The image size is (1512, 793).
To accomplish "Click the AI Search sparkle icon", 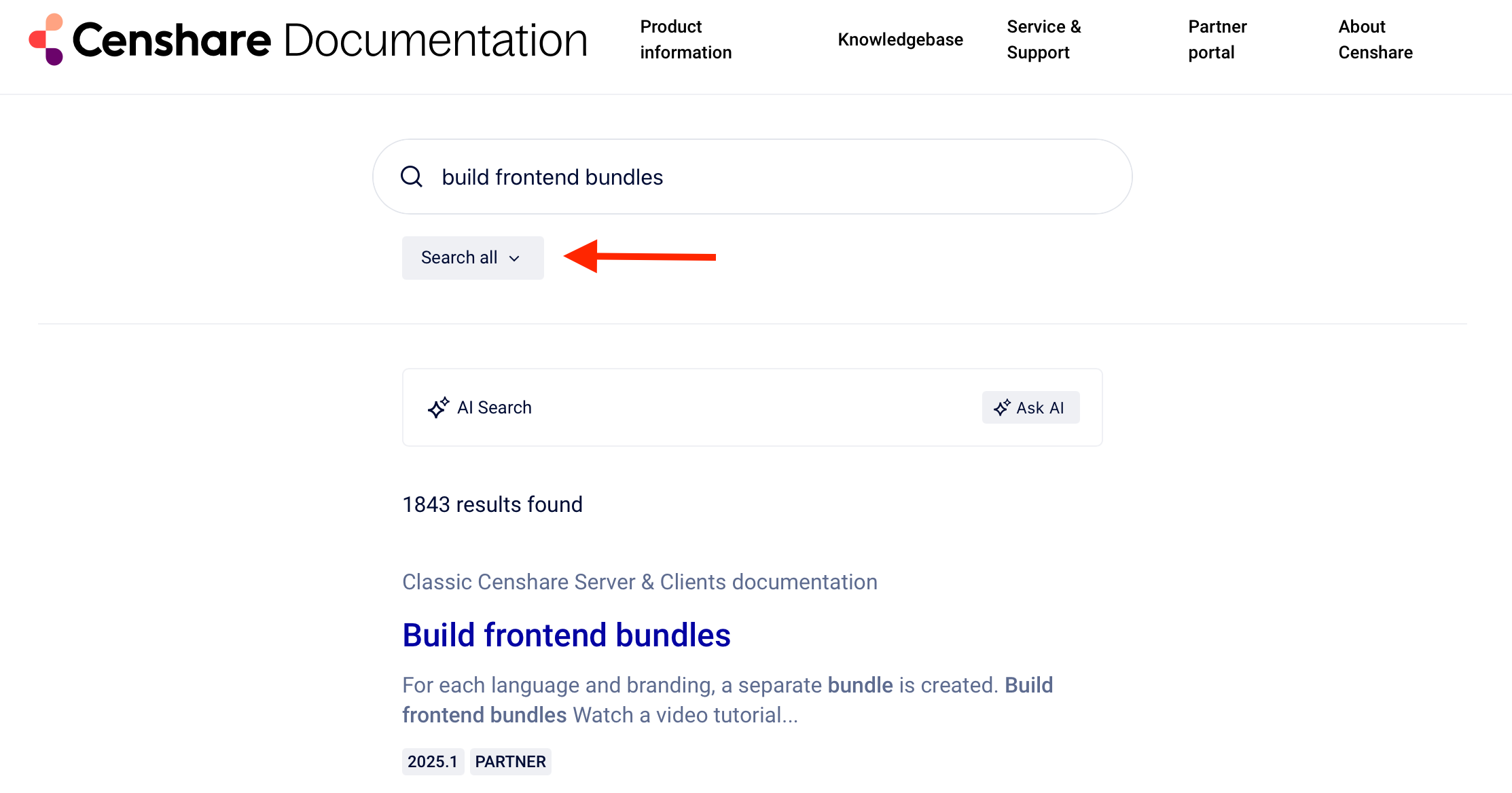I will [x=438, y=407].
